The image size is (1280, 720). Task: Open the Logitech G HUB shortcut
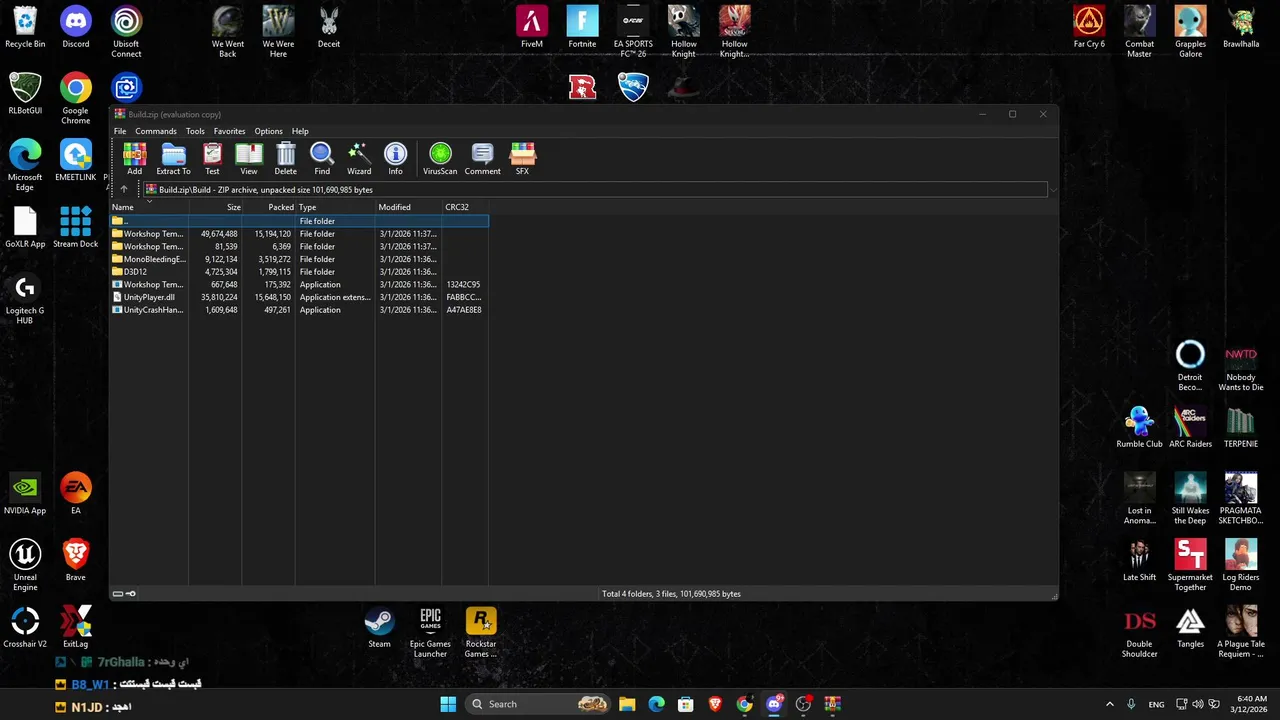point(25,299)
